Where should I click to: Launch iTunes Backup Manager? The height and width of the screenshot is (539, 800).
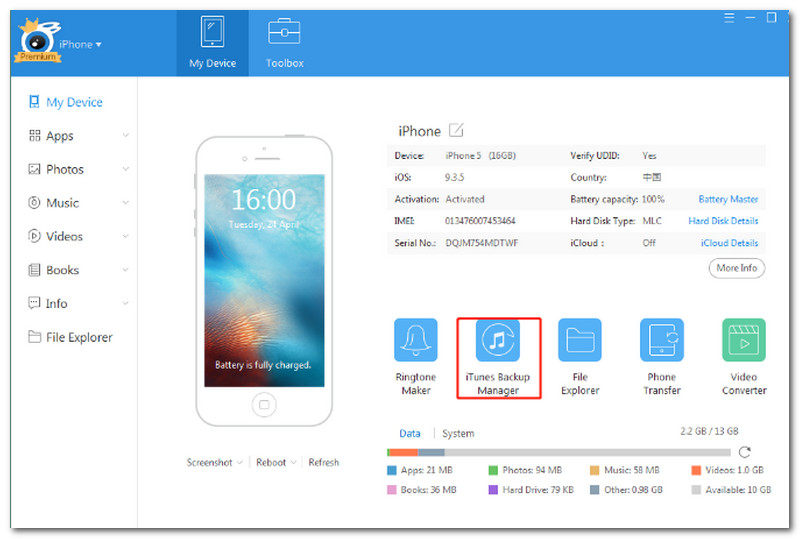(498, 357)
